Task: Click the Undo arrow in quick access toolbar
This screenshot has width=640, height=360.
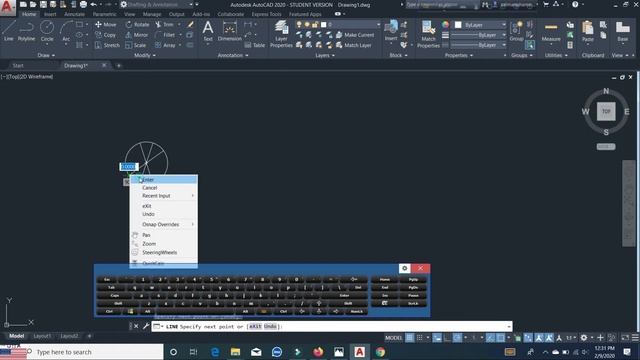Action: (x=94, y=4)
